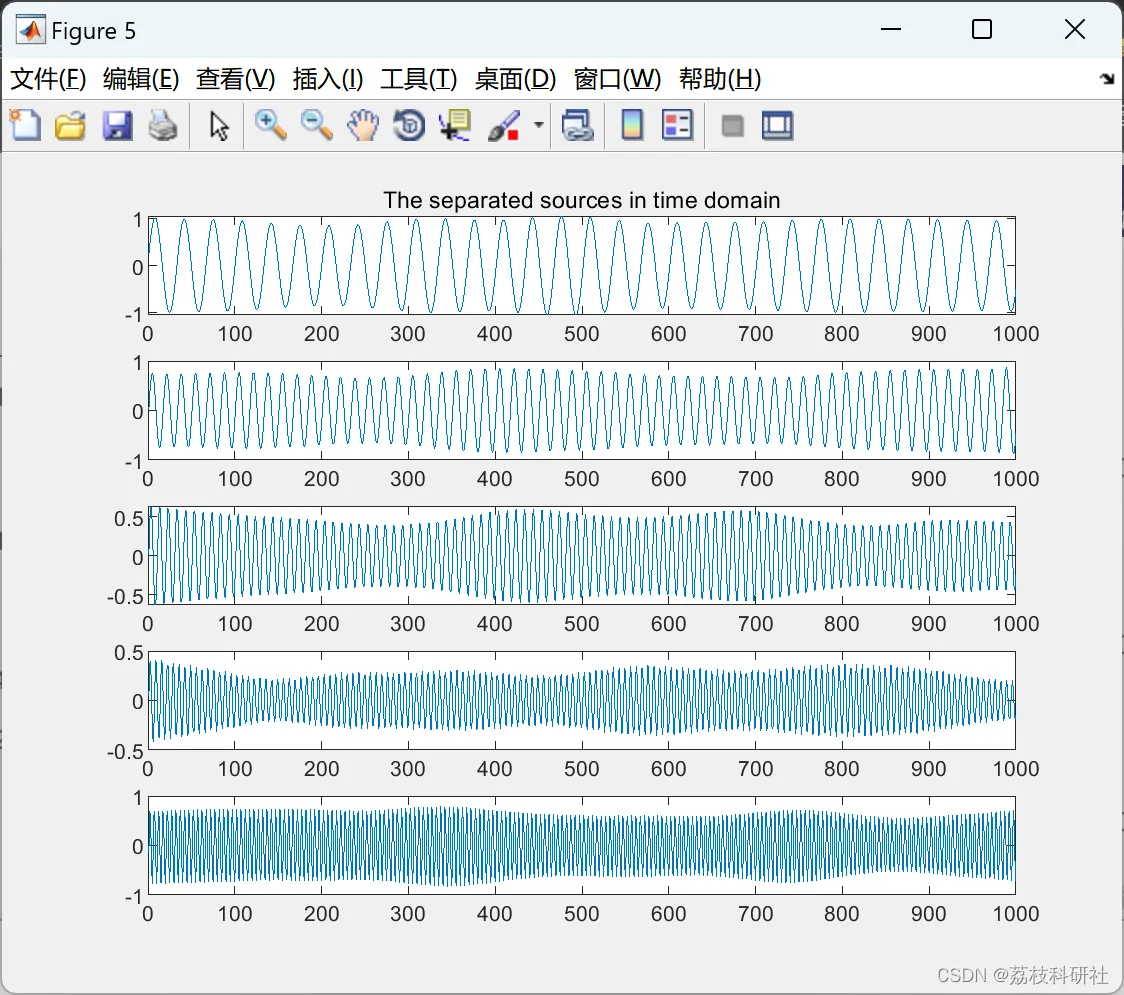Click the Hide Plot Tools icon

point(732,127)
